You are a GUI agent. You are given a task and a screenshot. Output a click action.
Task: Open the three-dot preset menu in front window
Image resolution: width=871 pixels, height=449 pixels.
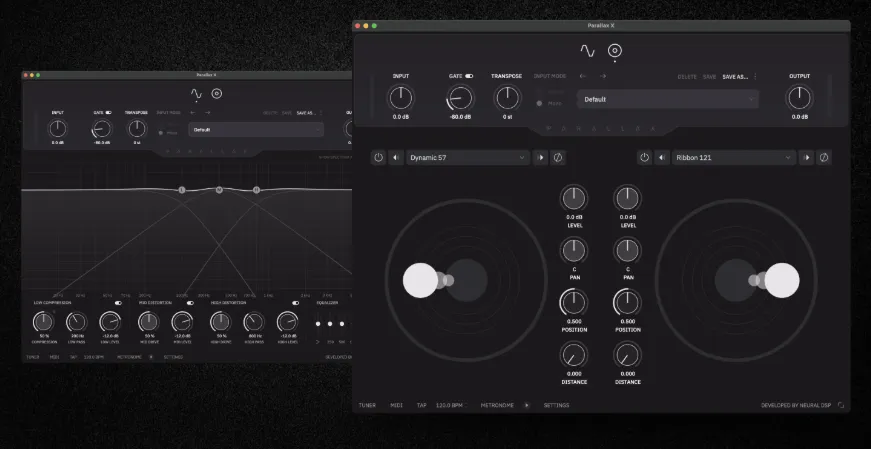click(x=755, y=77)
